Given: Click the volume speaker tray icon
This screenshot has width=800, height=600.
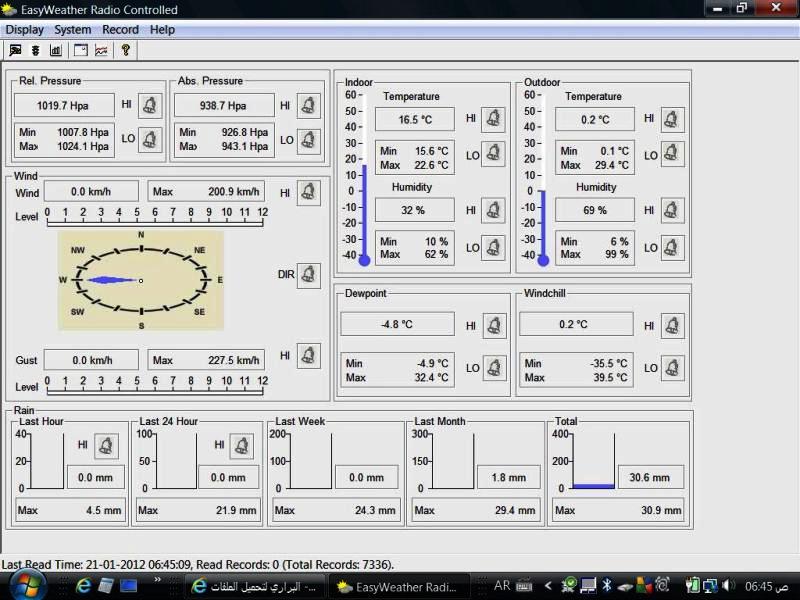Looking at the screenshot, I should tap(727, 586).
